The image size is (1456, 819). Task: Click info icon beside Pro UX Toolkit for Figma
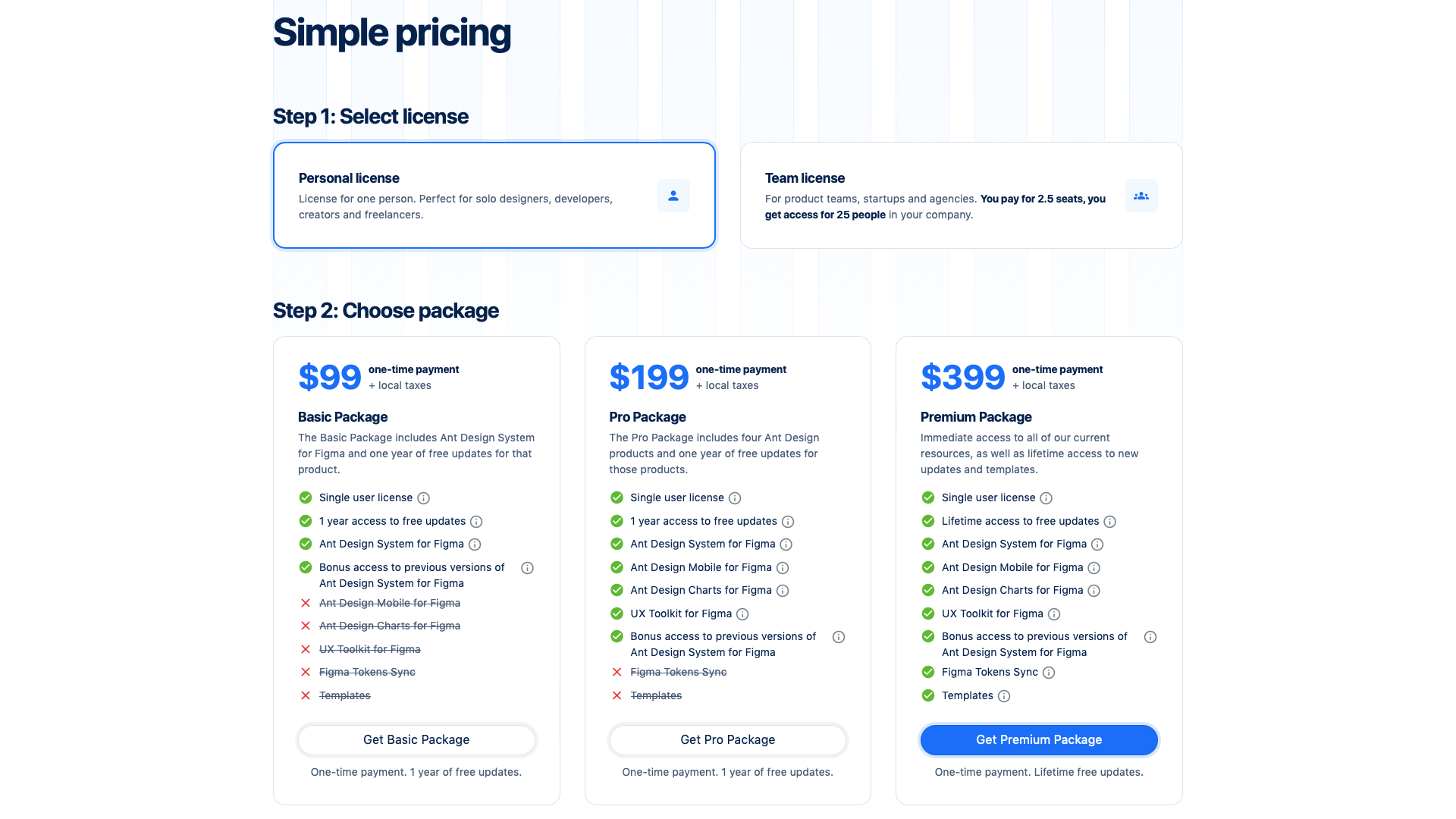742,614
